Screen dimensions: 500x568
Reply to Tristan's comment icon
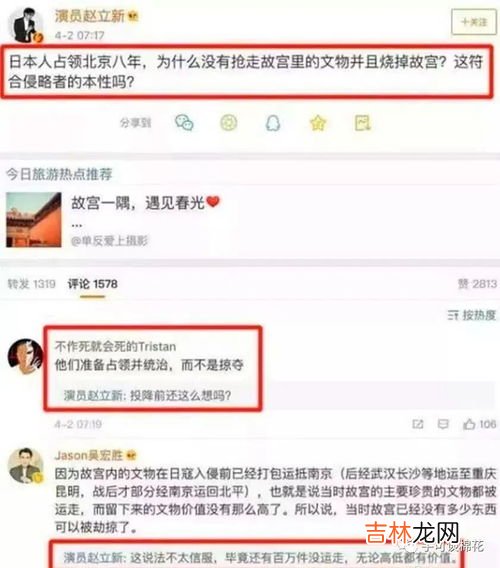443,424
